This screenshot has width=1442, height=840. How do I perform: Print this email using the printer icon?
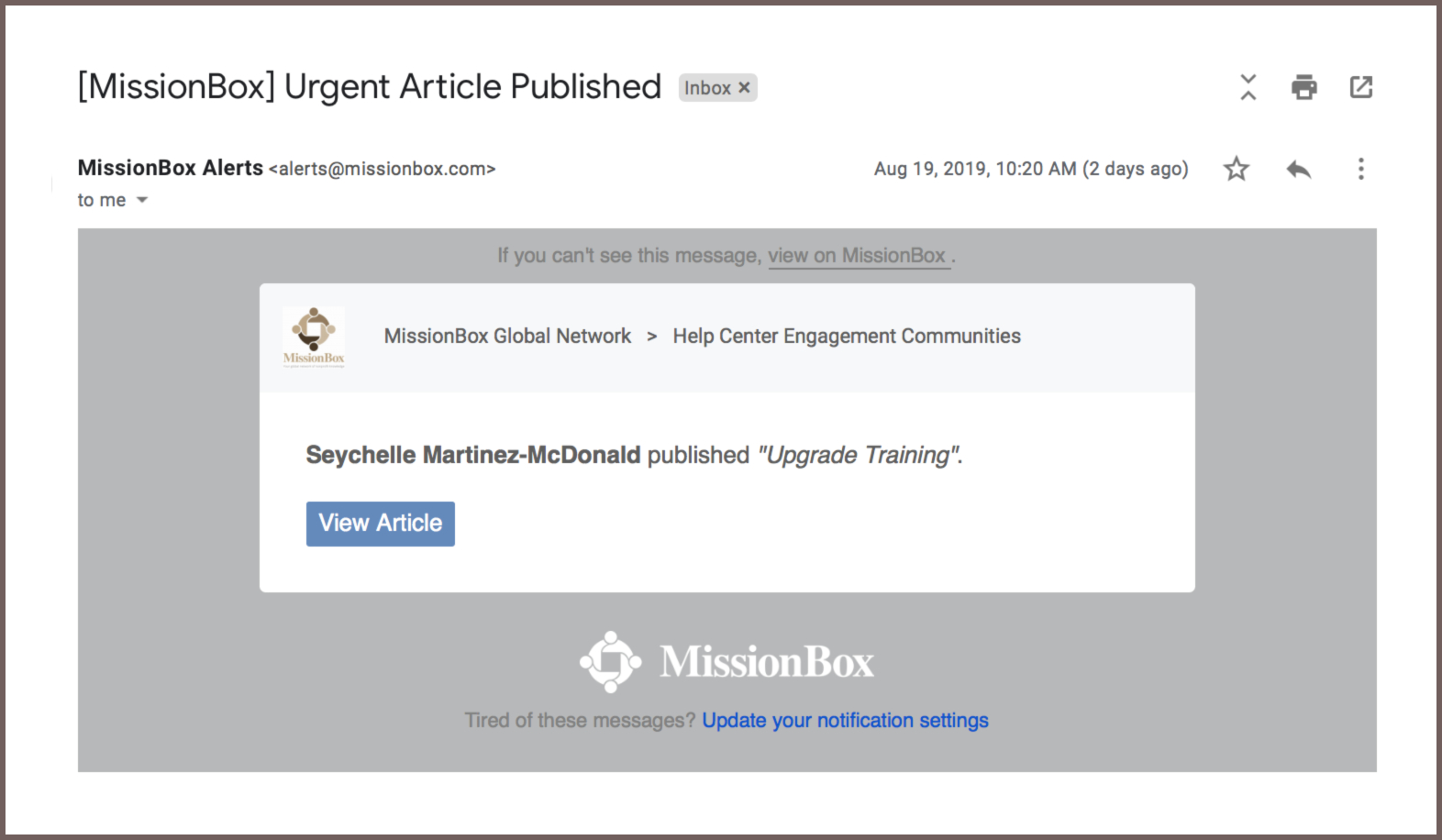coord(1304,87)
